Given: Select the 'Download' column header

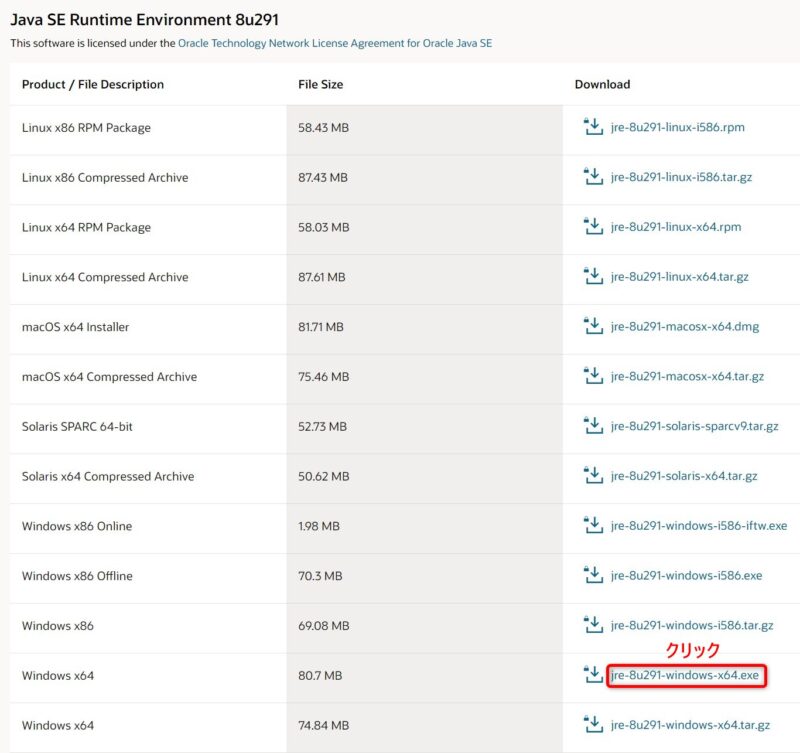Looking at the screenshot, I should tap(602, 84).
